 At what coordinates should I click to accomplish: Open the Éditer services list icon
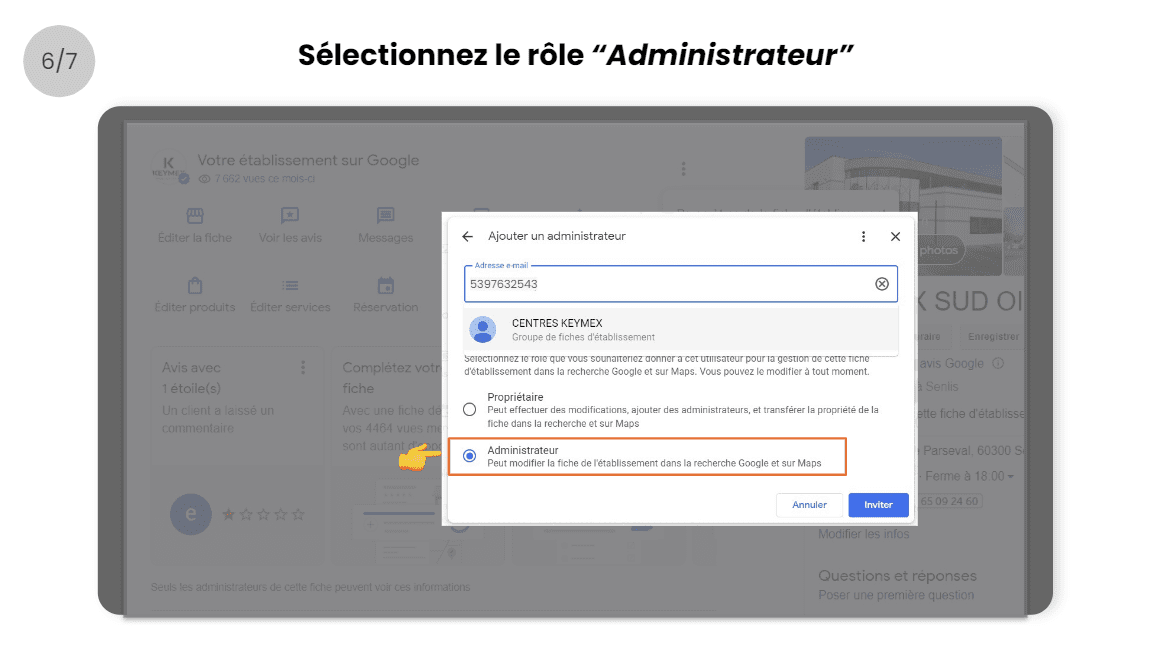coord(290,285)
